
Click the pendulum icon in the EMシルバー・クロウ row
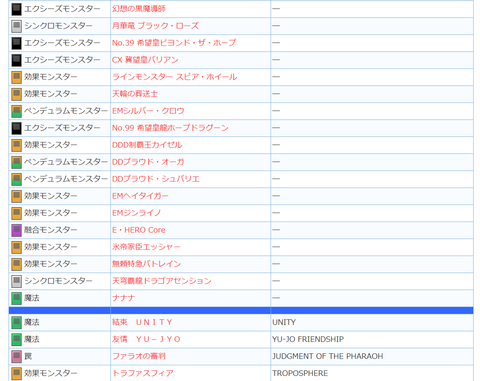click(x=16, y=111)
